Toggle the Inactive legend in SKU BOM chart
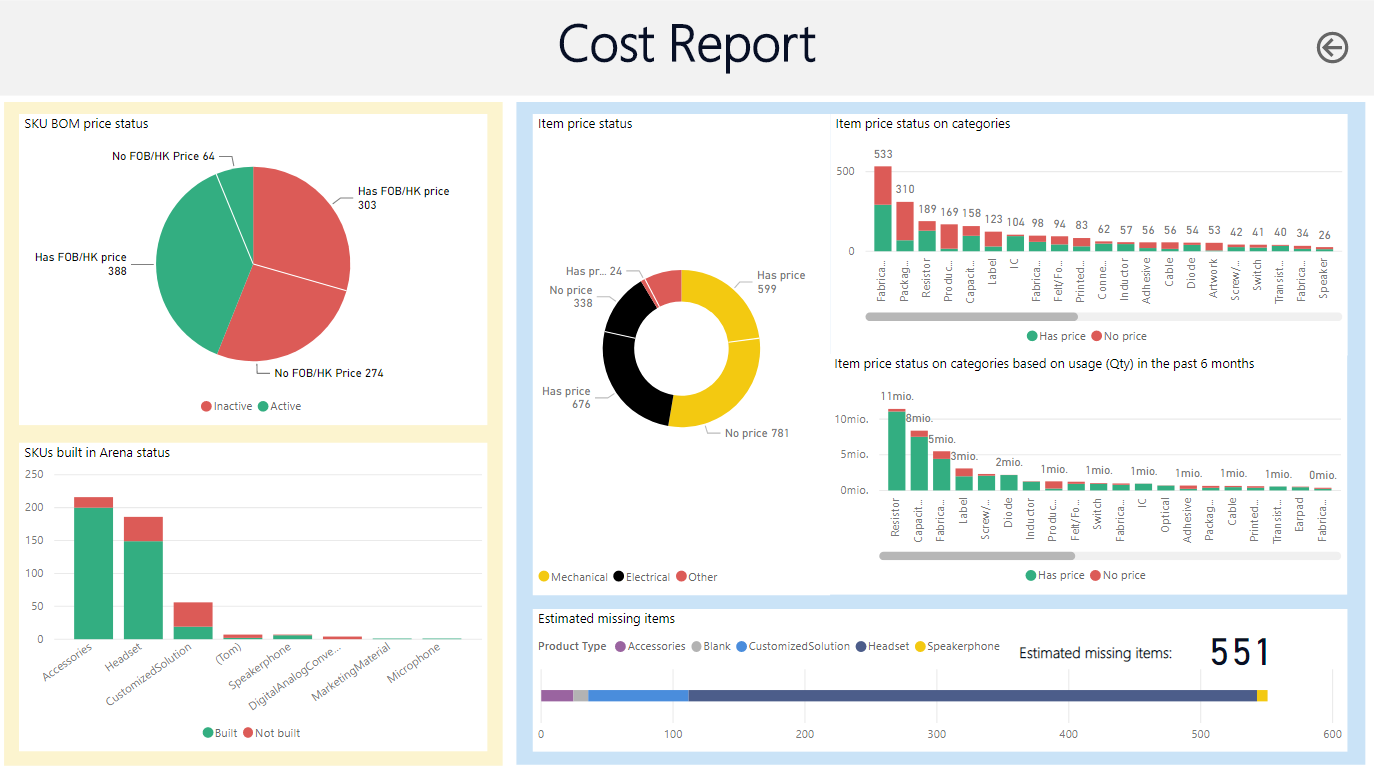Viewport: 1374px width, 773px height. 229,407
